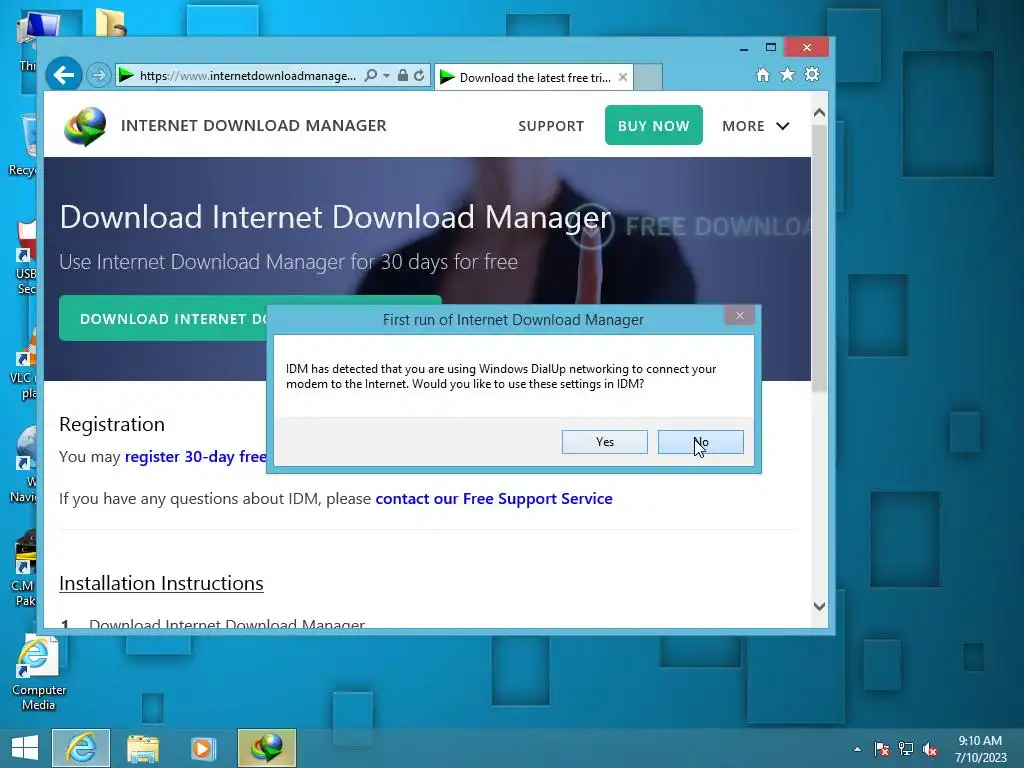Refresh the page with reload icon
This screenshot has height=768, width=1024.
pyautogui.click(x=419, y=76)
